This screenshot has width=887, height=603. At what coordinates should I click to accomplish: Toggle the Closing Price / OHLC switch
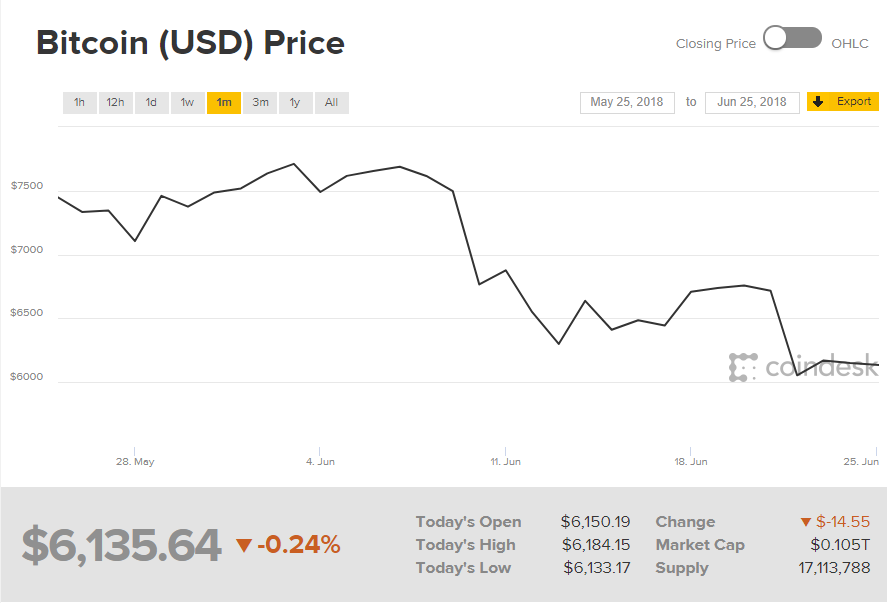pyautogui.click(x=793, y=38)
